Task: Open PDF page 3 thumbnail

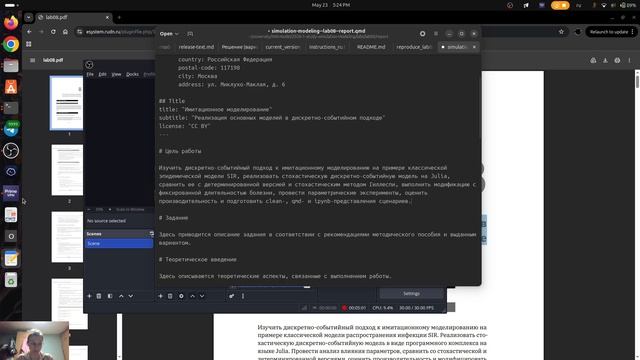Action: 67,237
